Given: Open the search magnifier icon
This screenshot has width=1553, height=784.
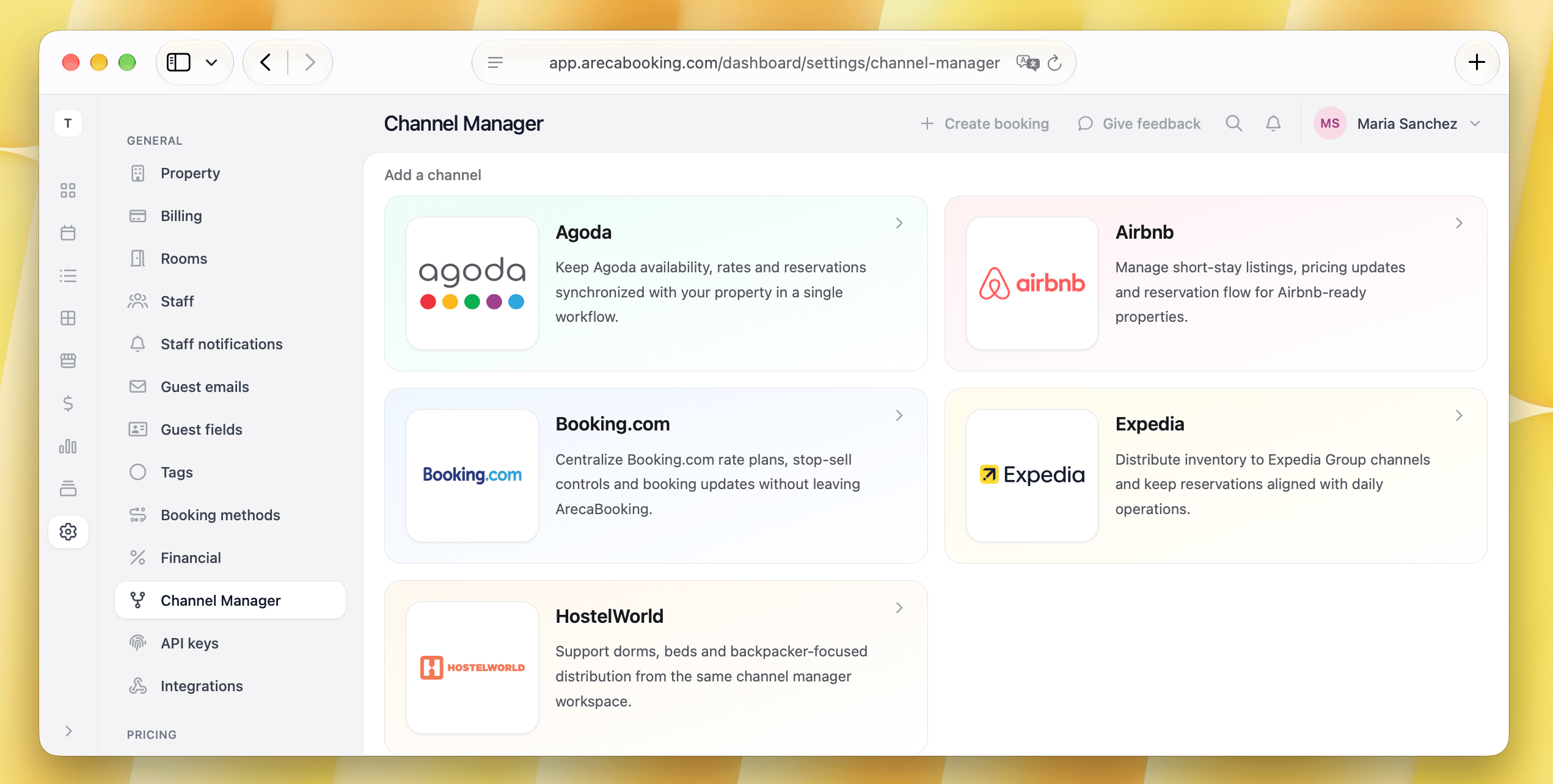Looking at the screenshot, I should point(1233,123).
